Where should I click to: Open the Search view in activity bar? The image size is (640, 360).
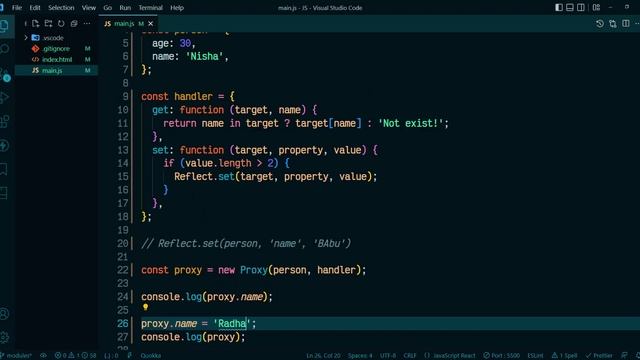pyautogui.click(x=4, y=49)
